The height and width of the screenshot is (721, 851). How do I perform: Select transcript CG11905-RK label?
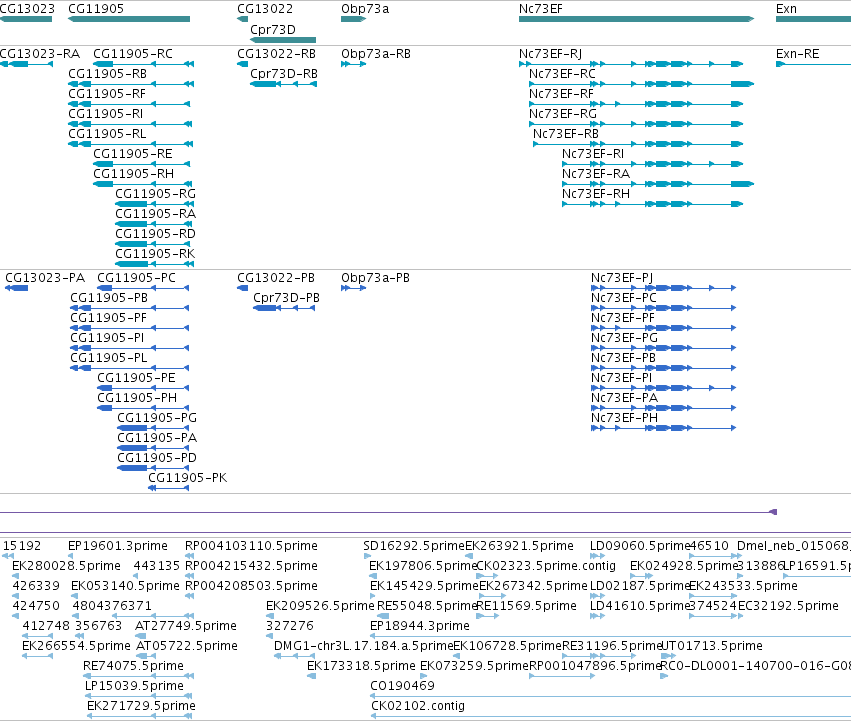point(155,254)
